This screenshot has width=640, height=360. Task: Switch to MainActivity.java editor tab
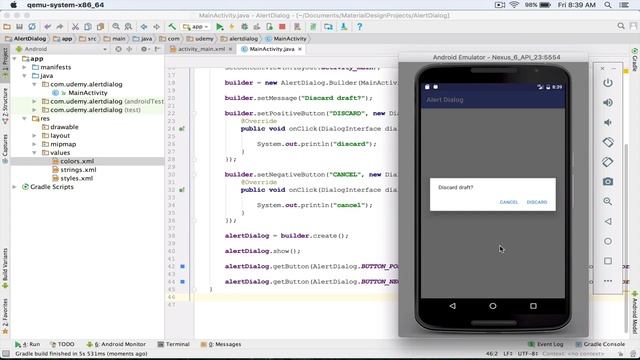271,49
